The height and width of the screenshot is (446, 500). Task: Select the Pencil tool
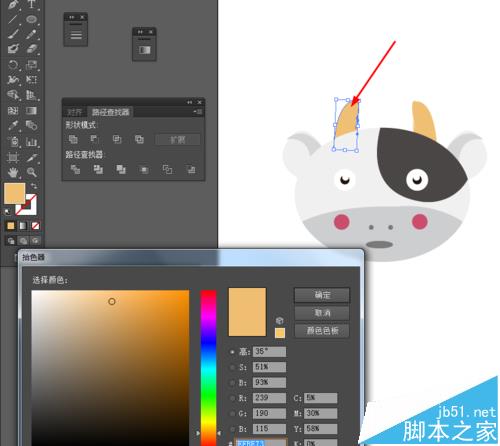[x=31, y=34]
